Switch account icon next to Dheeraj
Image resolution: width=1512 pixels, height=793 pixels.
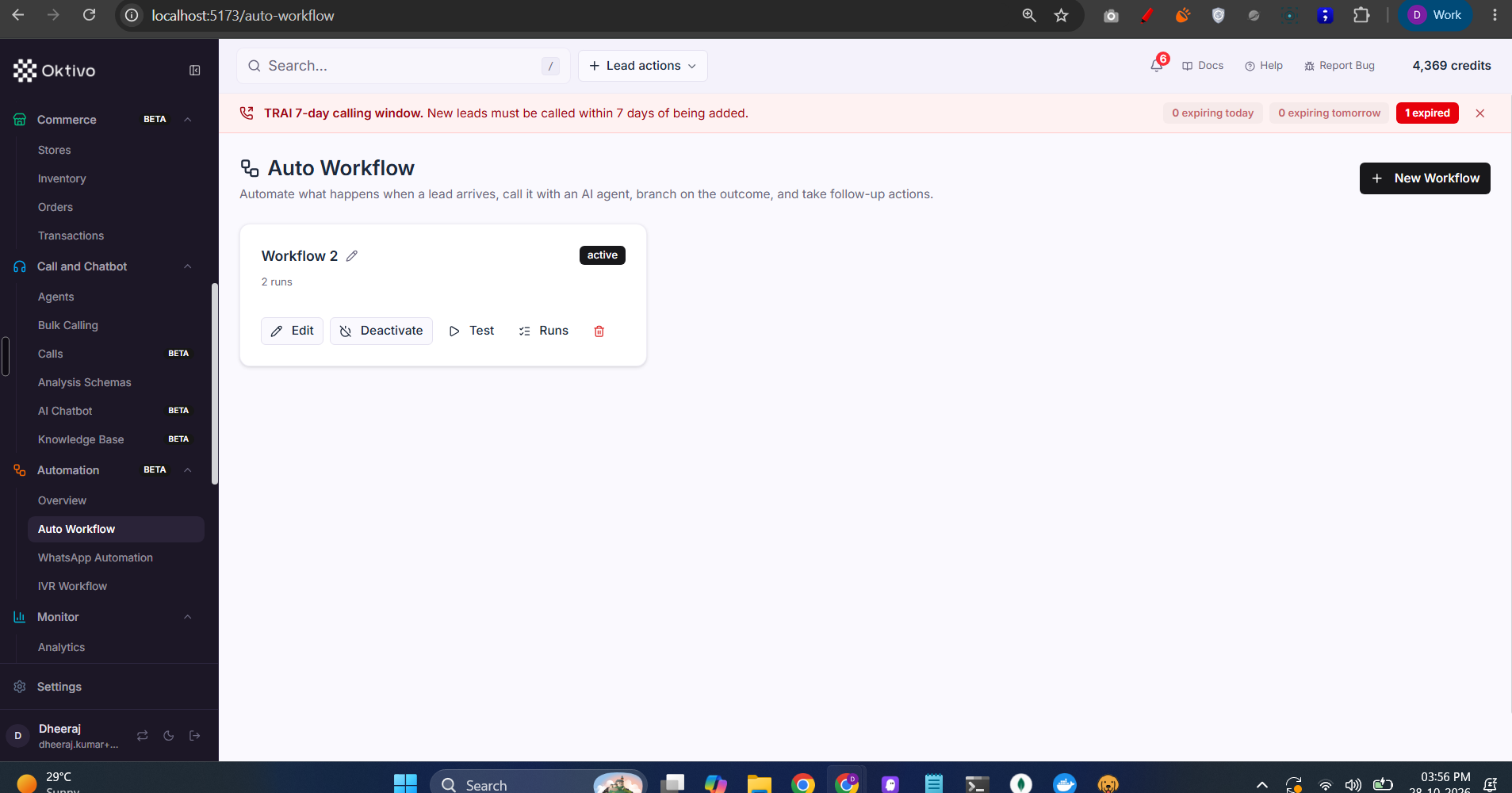tap(142, 736)
